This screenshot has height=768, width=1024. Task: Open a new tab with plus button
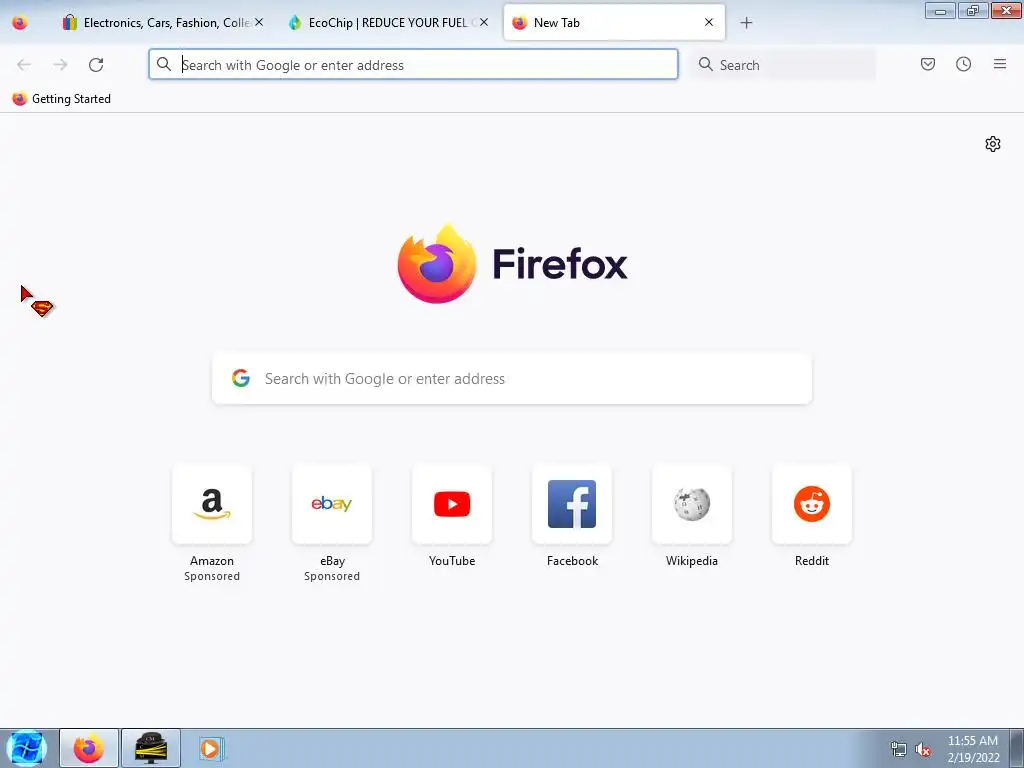[746, 23]
